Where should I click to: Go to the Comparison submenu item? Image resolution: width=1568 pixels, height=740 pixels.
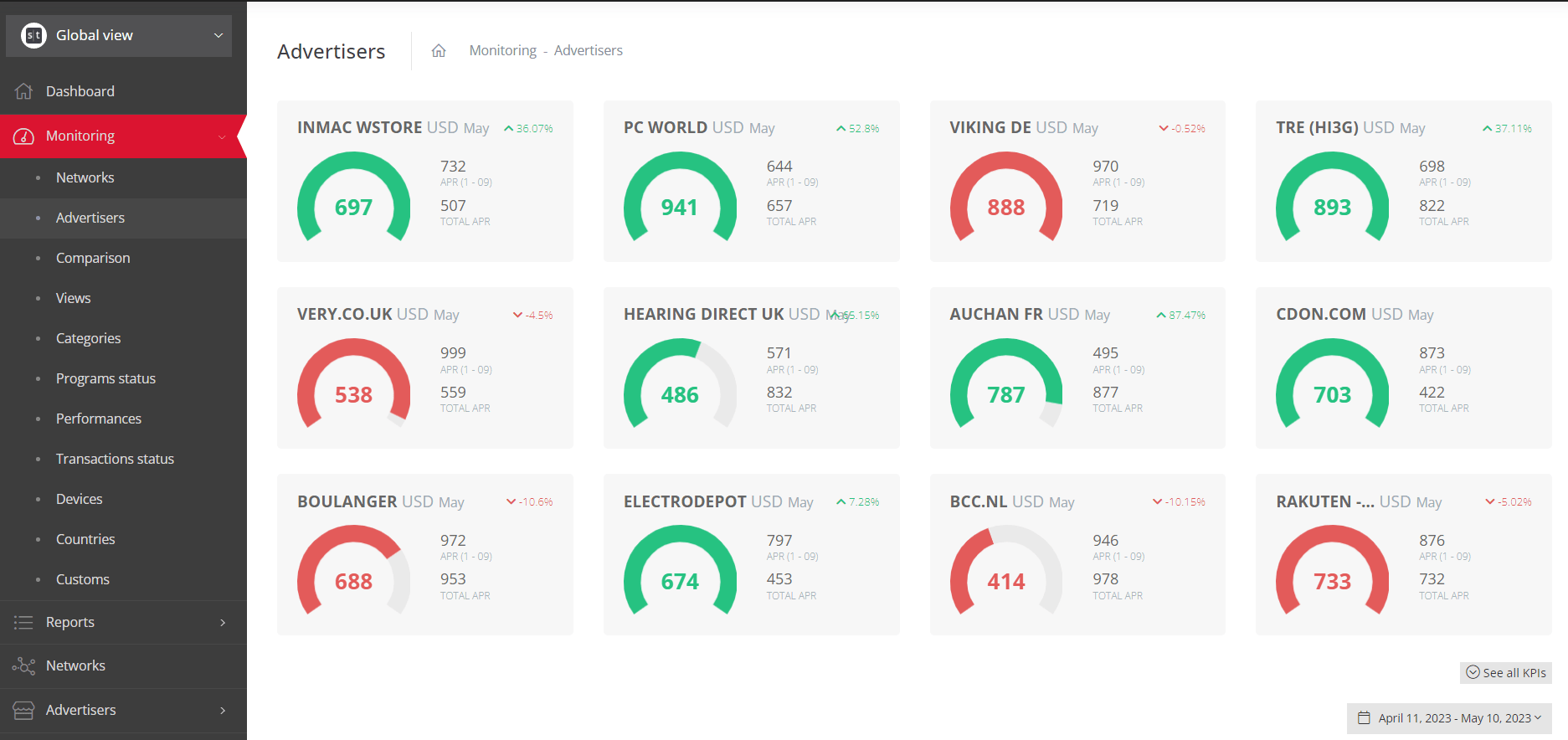(123, 258)
